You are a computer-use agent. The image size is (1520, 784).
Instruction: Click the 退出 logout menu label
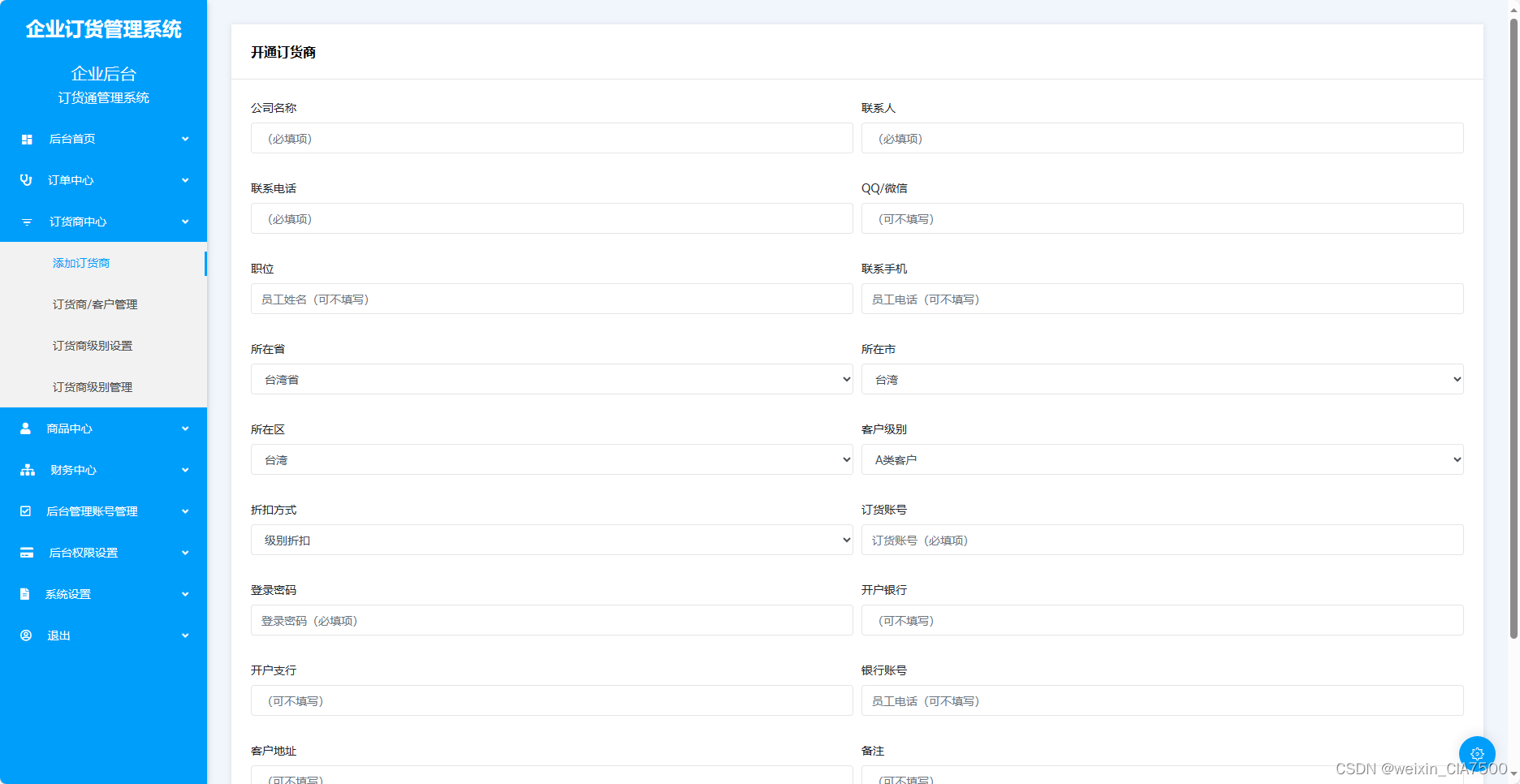click(x=58, y=635)
